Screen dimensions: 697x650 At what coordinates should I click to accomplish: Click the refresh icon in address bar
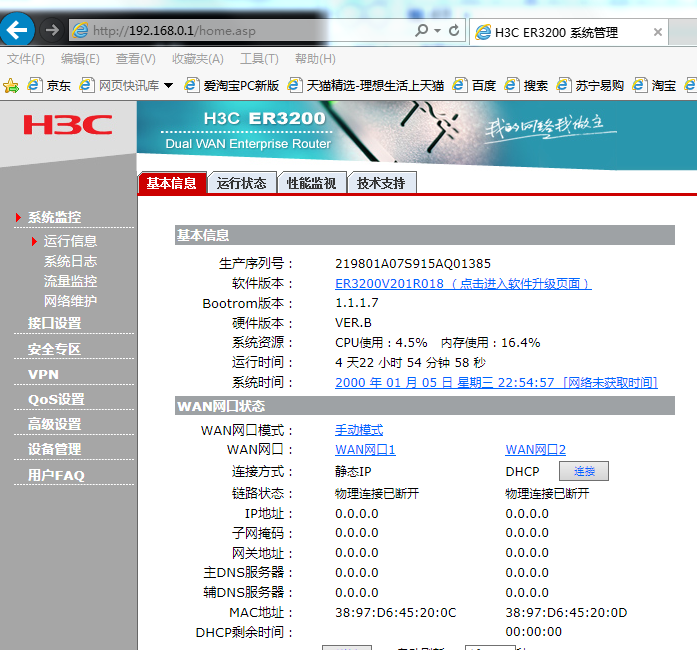(x=454, y=30)
